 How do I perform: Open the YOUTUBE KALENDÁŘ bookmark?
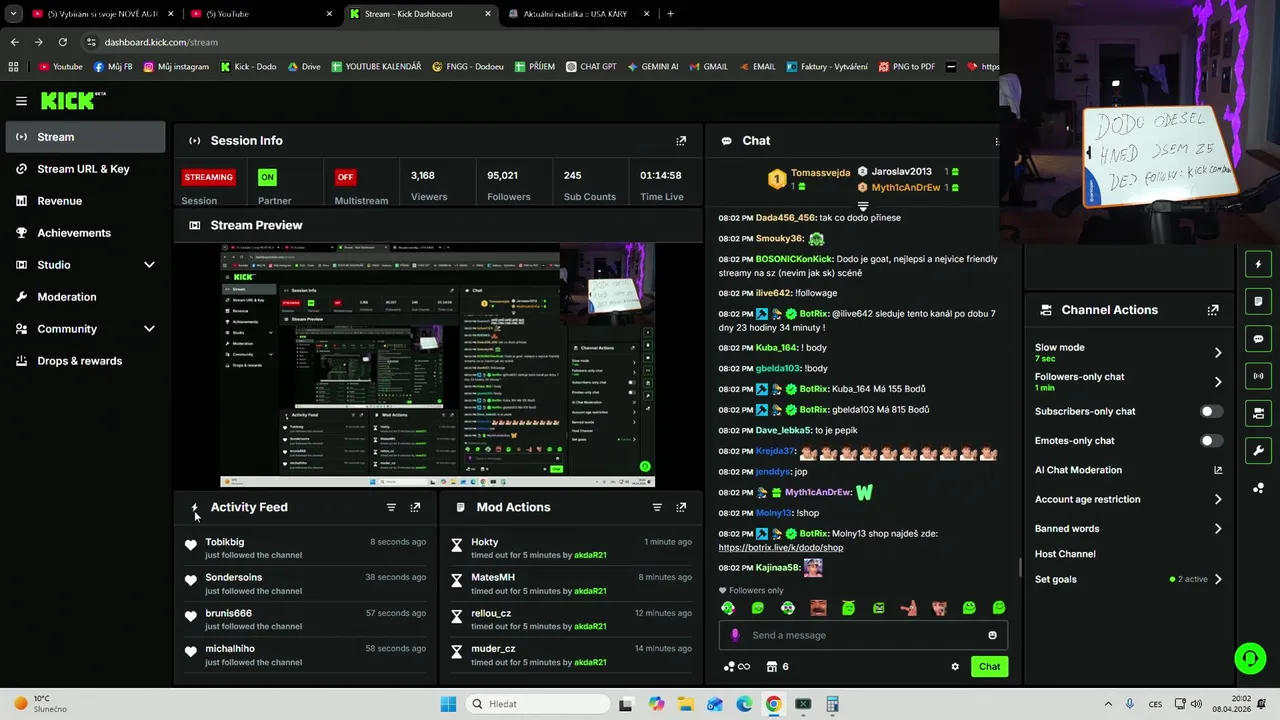[375, 67]
